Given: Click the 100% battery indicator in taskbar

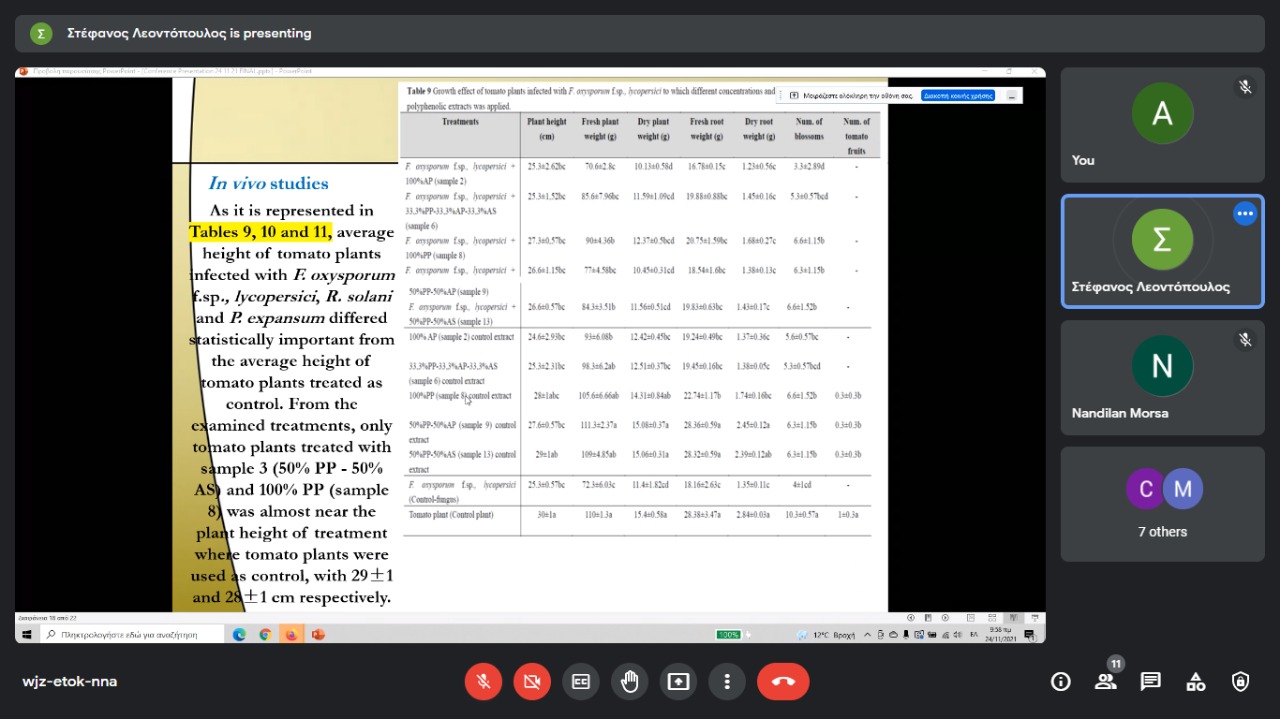Looking at the screenshot, I should click(728, 635).
